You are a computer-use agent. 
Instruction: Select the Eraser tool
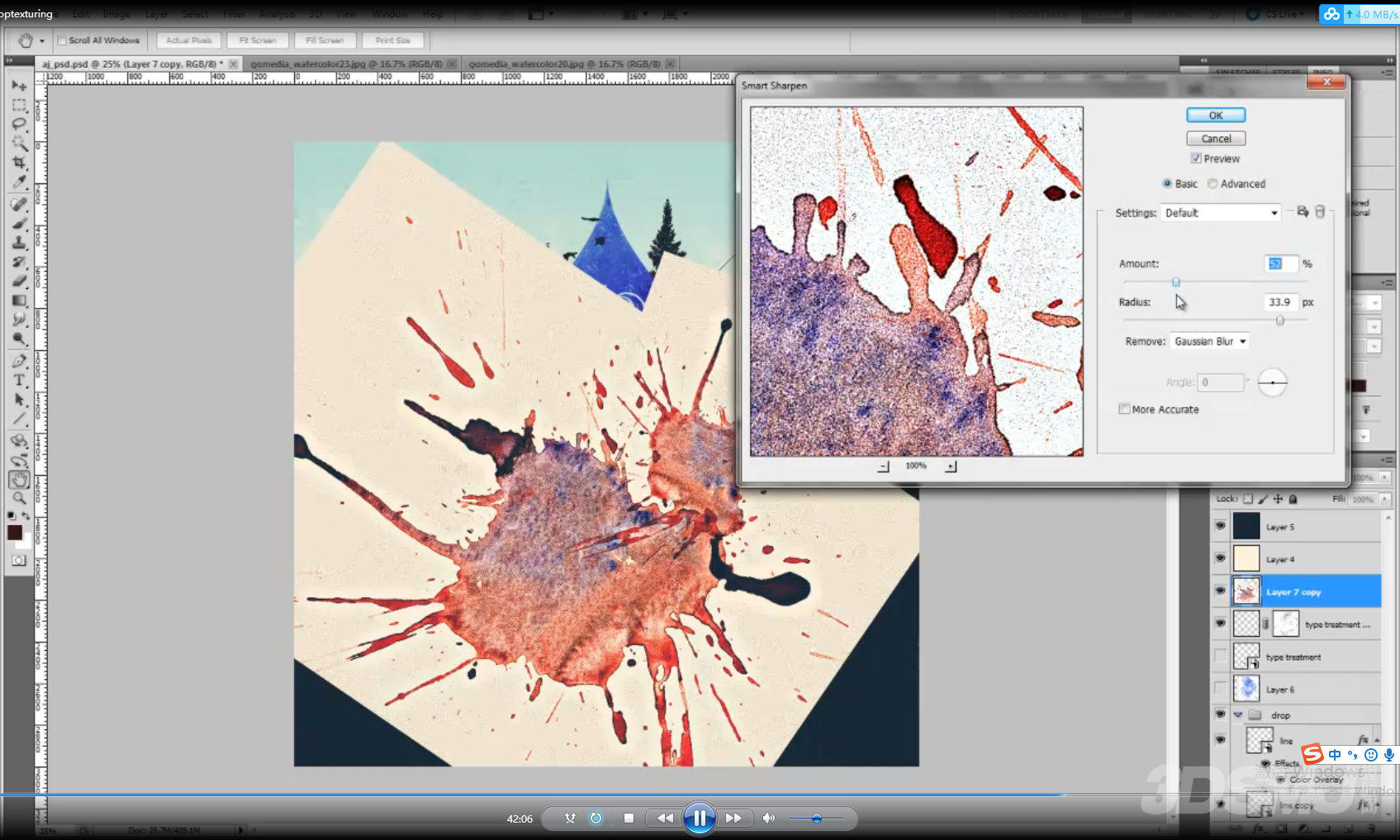click(x=19, y=281)
